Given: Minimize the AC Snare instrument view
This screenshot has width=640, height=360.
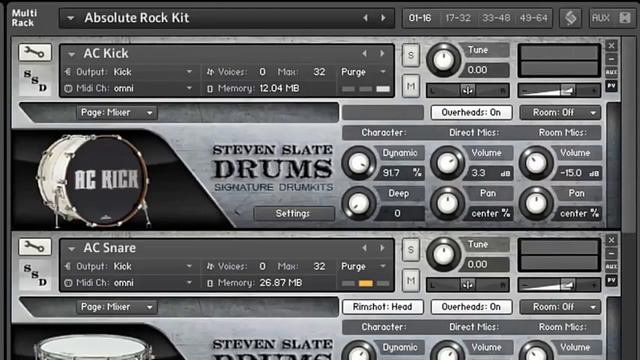Looking at the screenshot, I should [611, 253].
